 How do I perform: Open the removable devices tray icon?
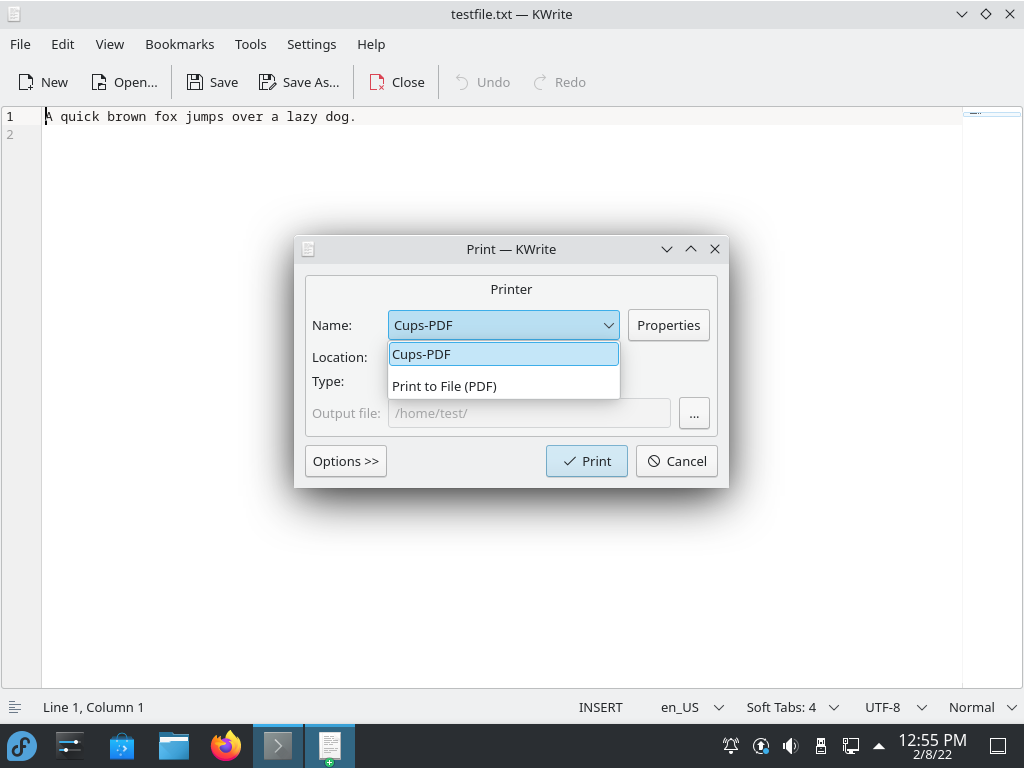821,746
